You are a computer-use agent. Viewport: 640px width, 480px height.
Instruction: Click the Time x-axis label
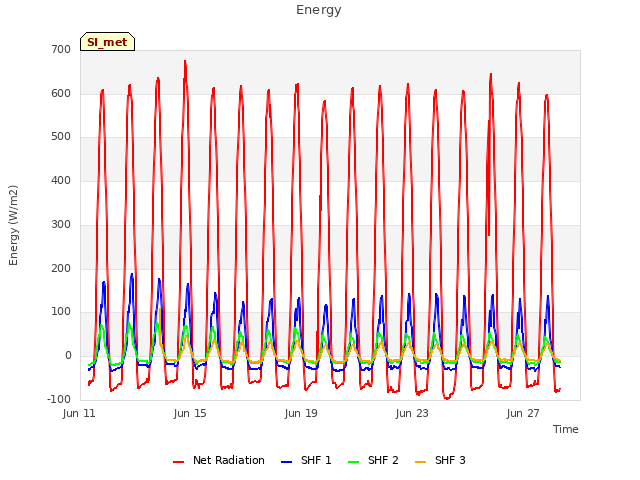[566, 429]
